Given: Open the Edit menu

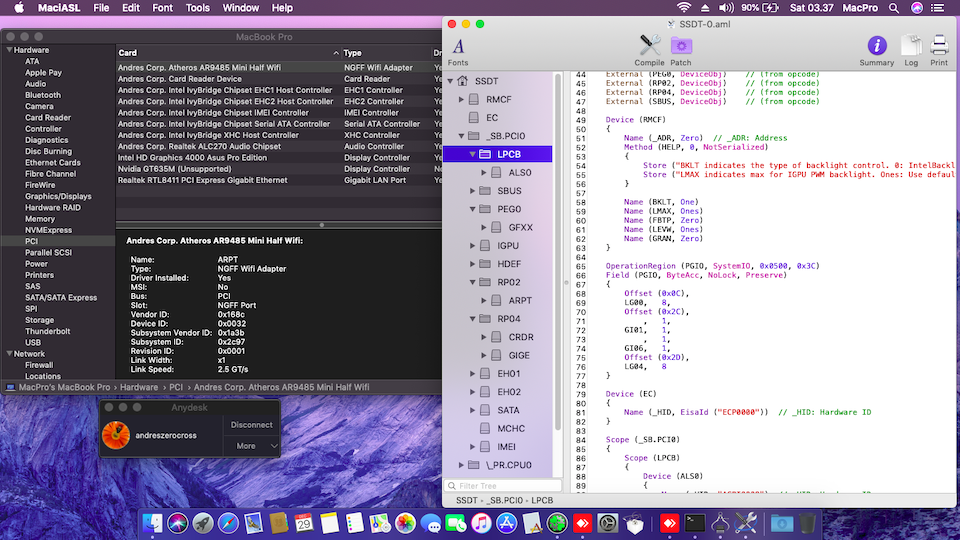Looking at the screenshot, I should [130, 8].
